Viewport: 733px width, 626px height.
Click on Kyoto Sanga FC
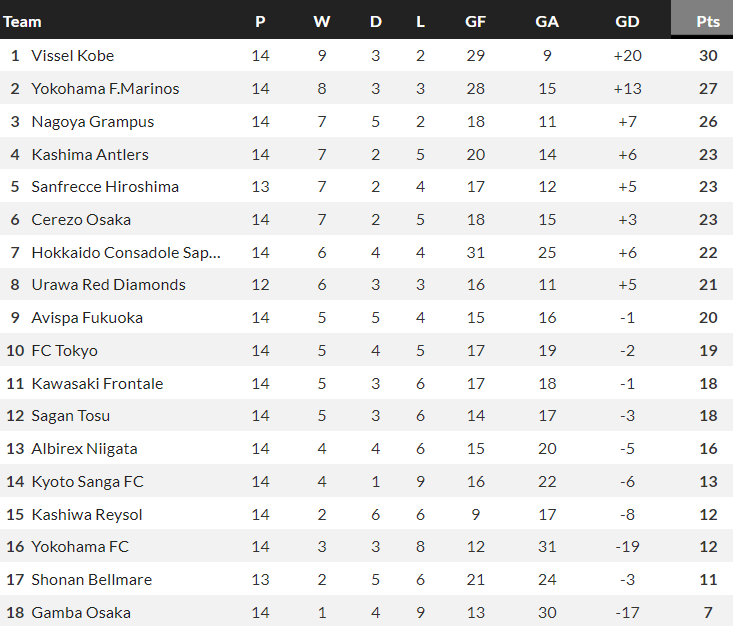(88, 482)
